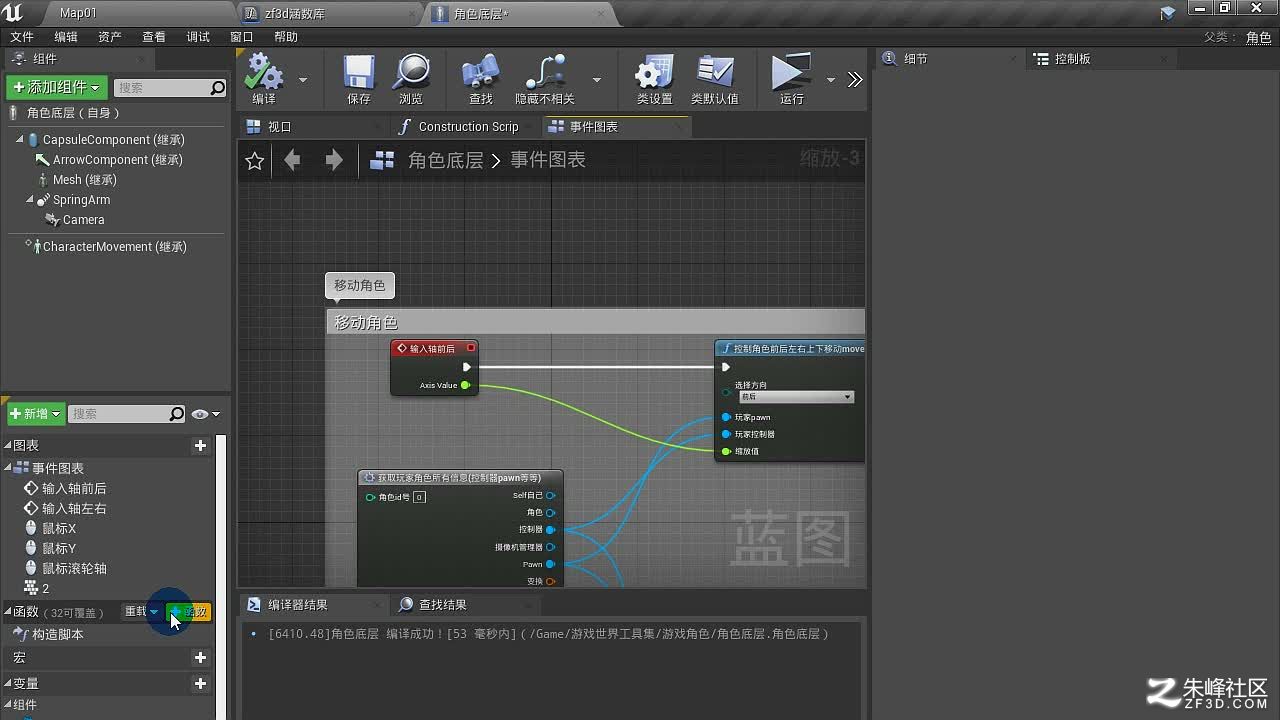Select 输入轴左右 event in graph list
This screenshot has width=1280, height=720.
[x=73, y=509]
